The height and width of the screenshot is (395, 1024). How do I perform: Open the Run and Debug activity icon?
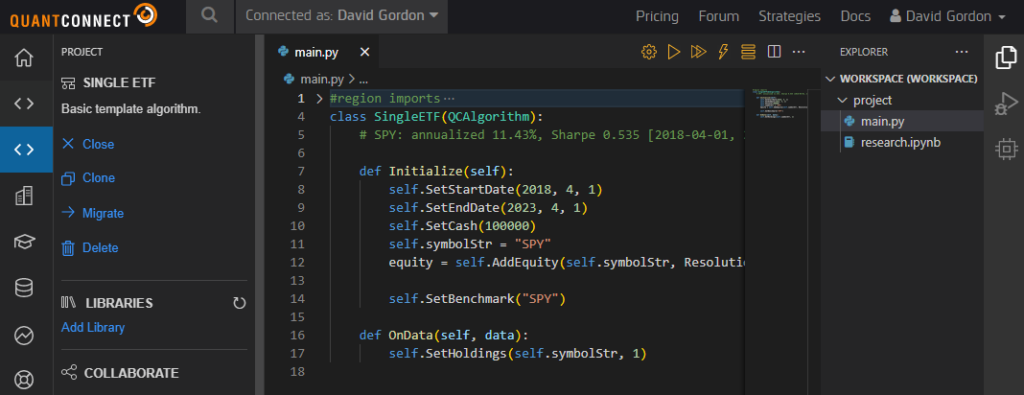[1006, 103]
